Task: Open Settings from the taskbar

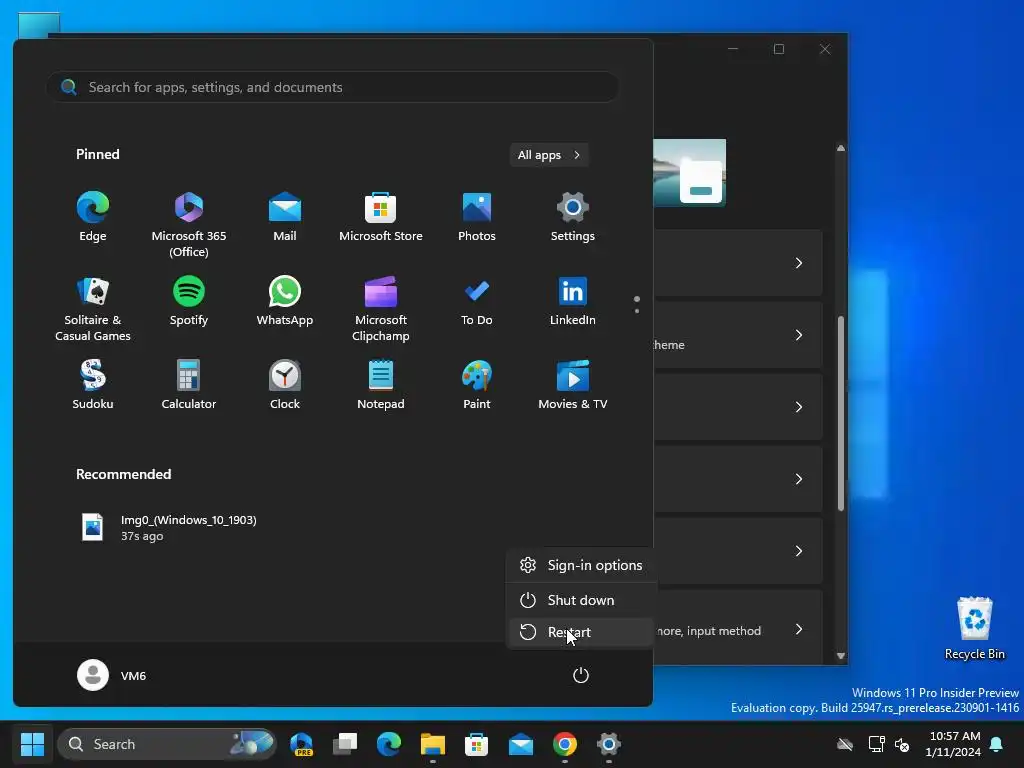Action: [x=608, y=744]
